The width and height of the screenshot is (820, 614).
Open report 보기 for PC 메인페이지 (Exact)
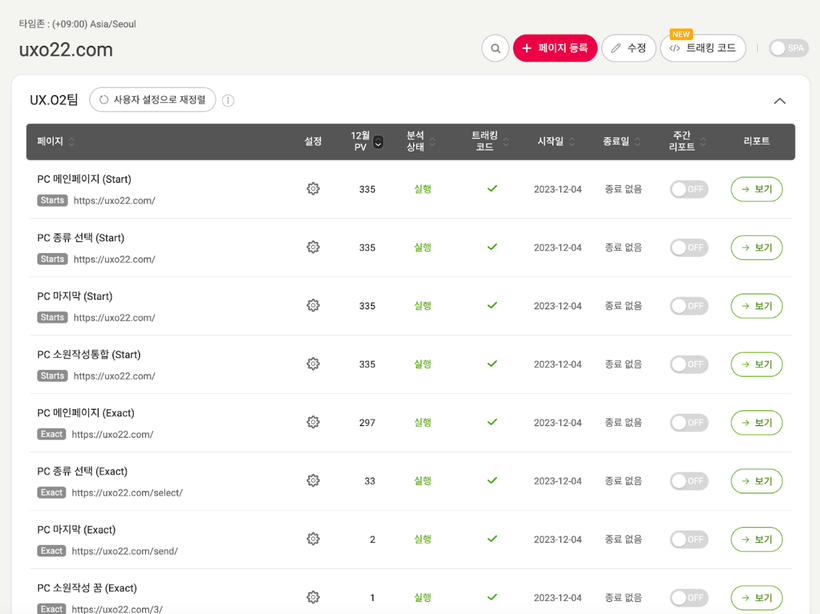pos(756,423)
